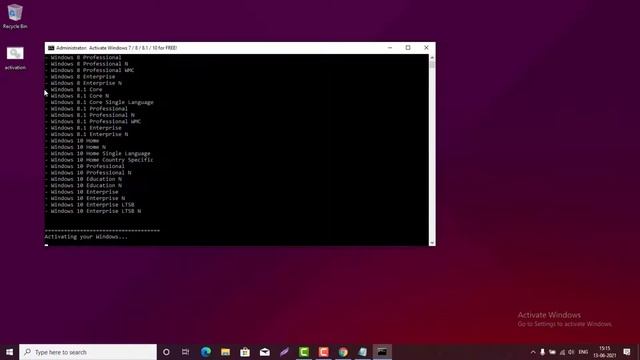
Task: Click the 'Windows 10 Professional N' line
Action: coord(91,173)
